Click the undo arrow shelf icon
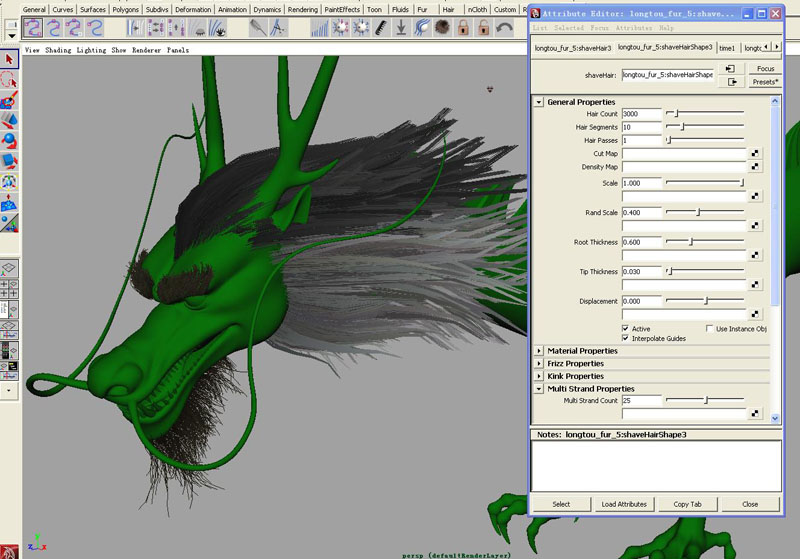800x559 pixels. (505, 29)
